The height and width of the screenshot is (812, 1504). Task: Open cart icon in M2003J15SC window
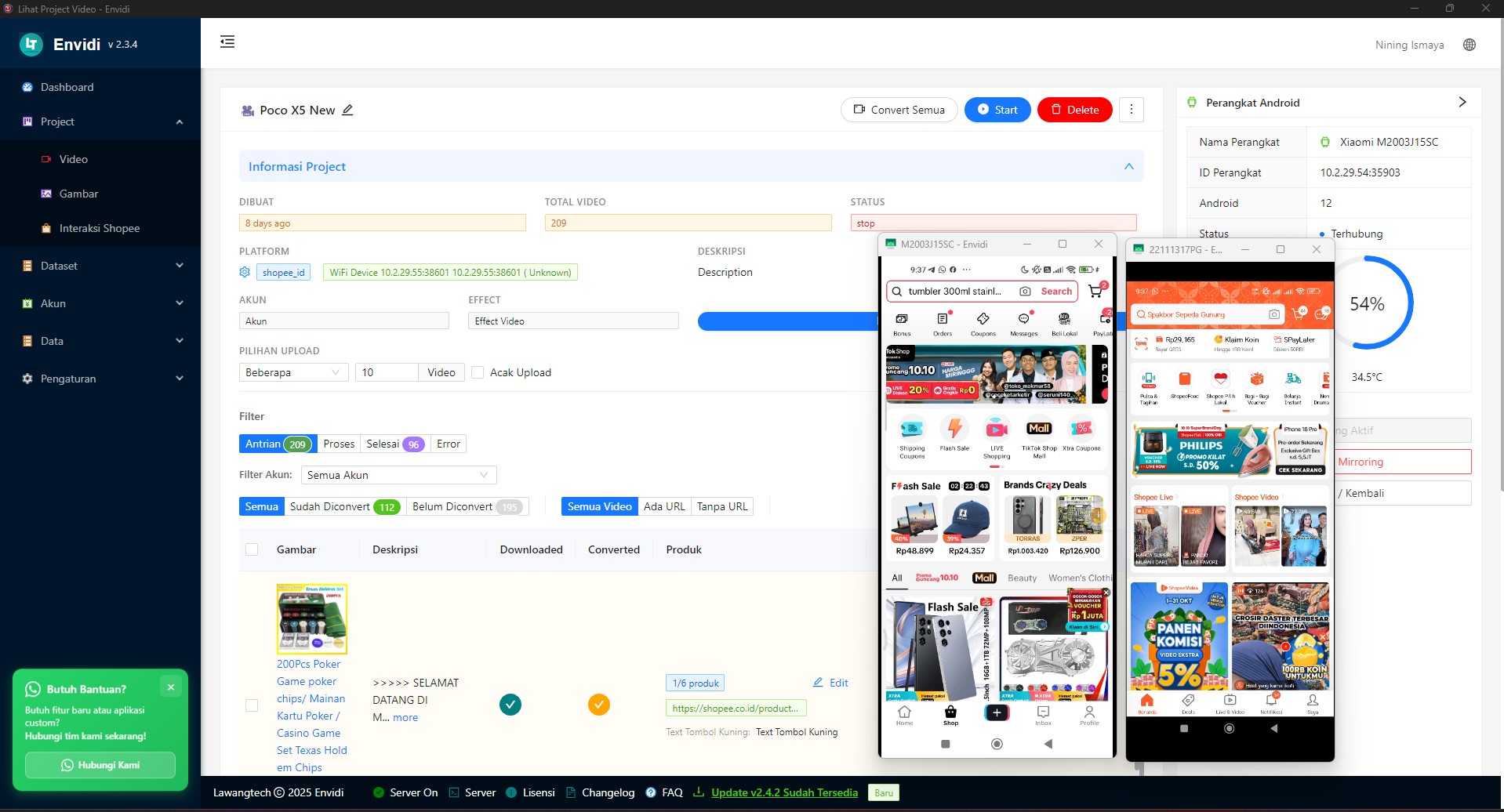tap(1096, 291)
